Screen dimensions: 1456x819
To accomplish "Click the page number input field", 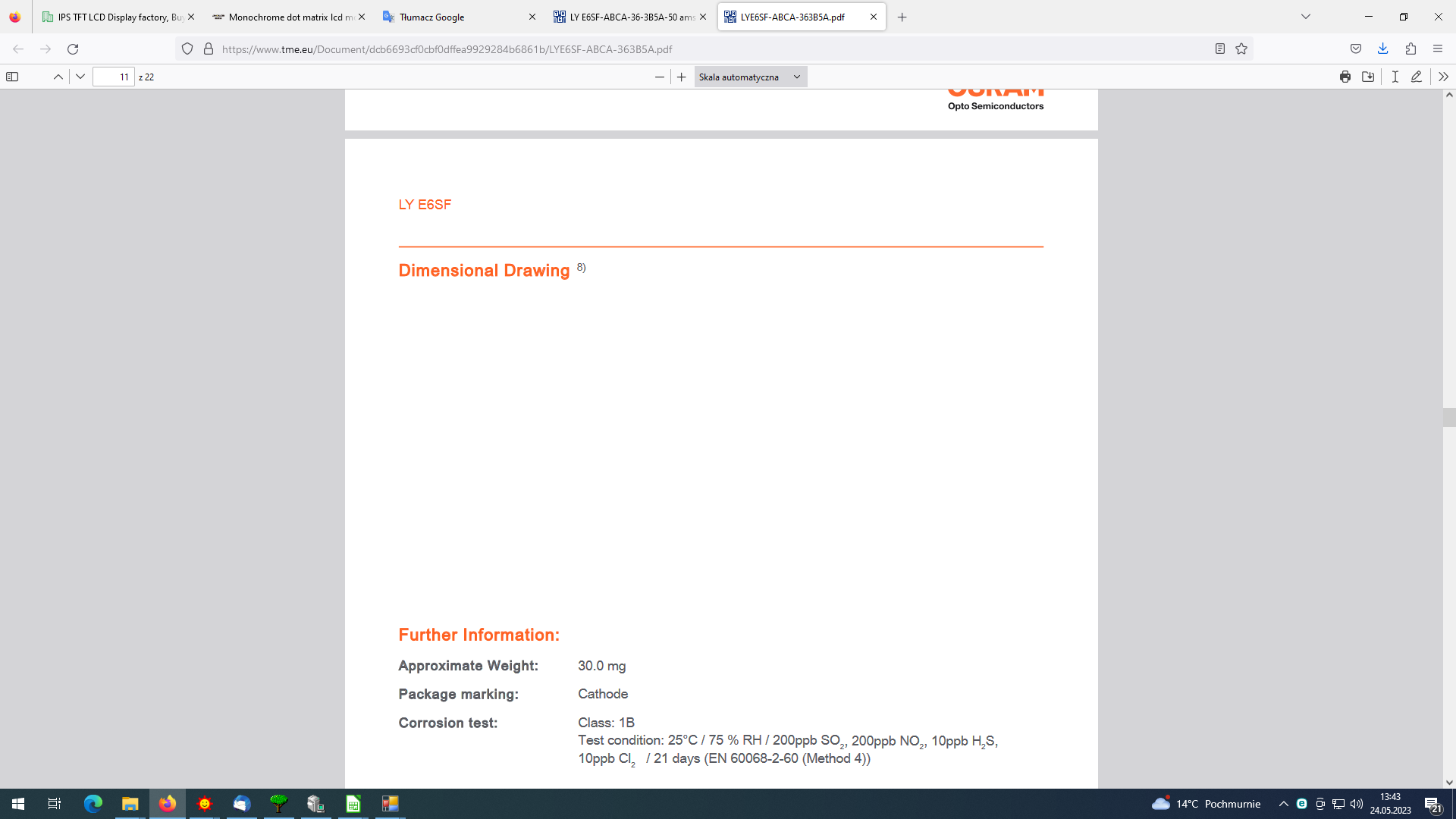I will pyautogui.click(x=114, y=77).
